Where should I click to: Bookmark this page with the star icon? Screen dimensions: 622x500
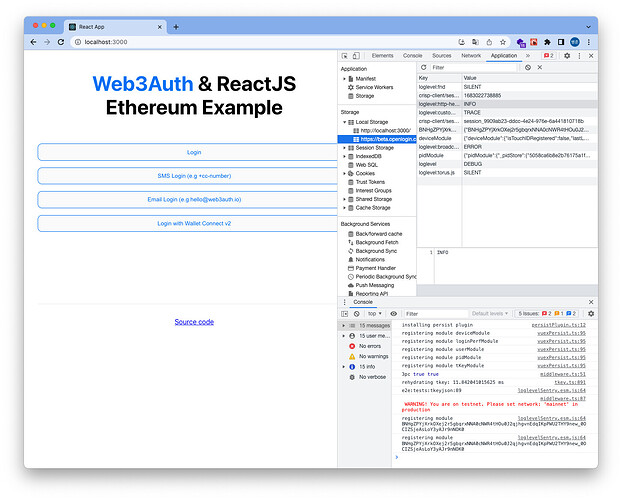pyautogui.click(x=503, y=42)
